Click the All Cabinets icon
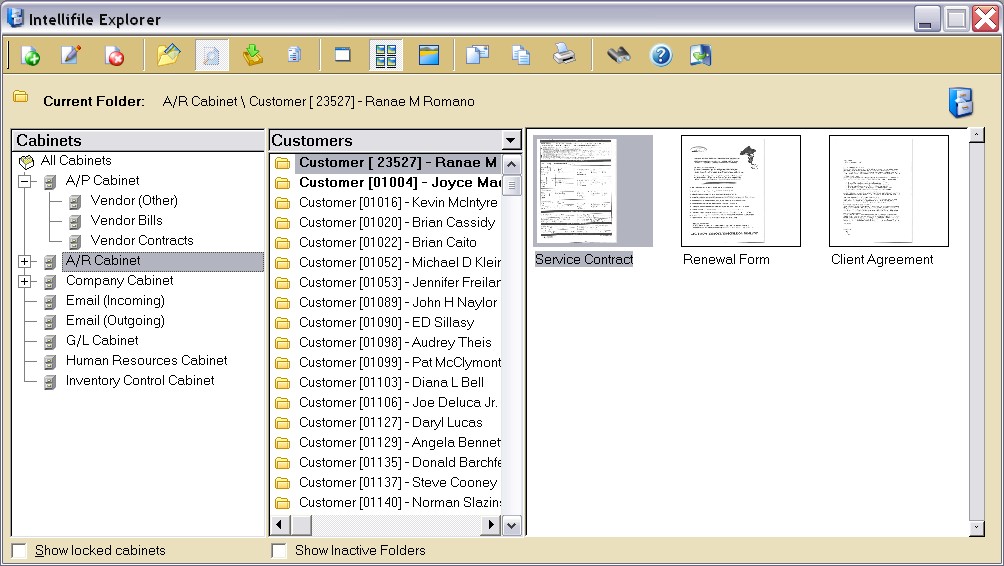 coord(26,161)
